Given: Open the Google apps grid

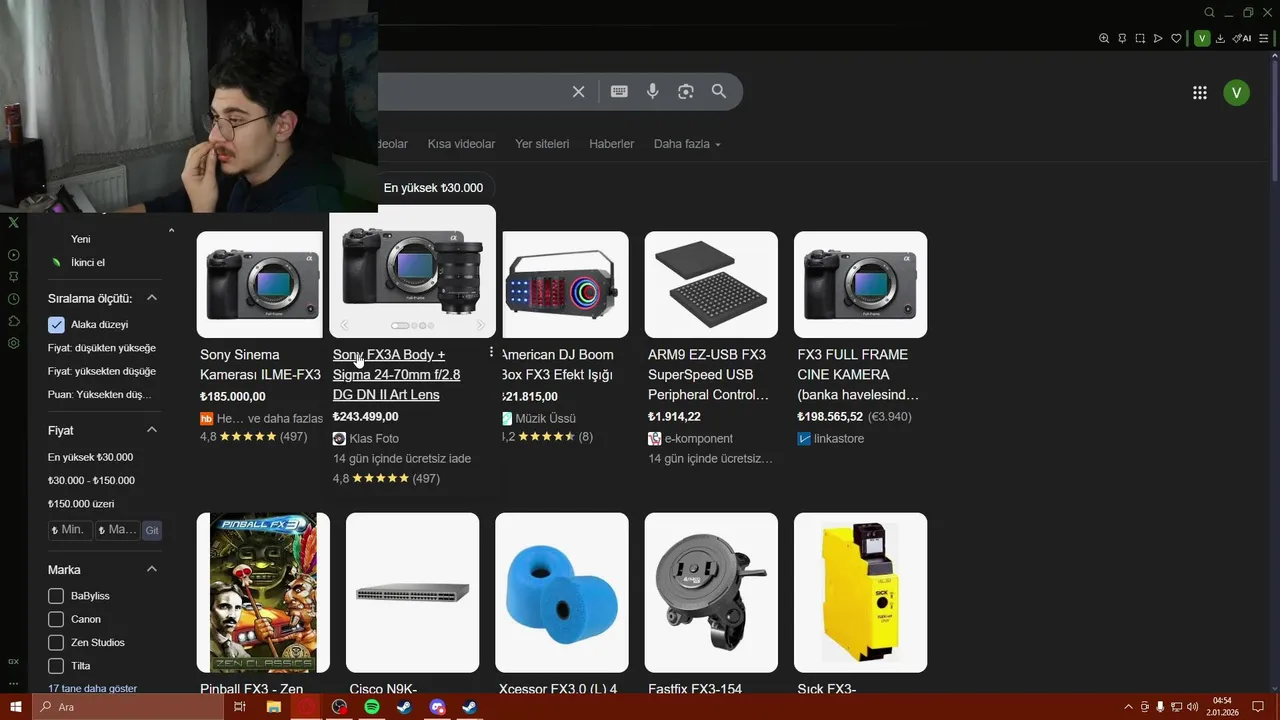Looking at the screenshot, I should (x=1200, y=93).
